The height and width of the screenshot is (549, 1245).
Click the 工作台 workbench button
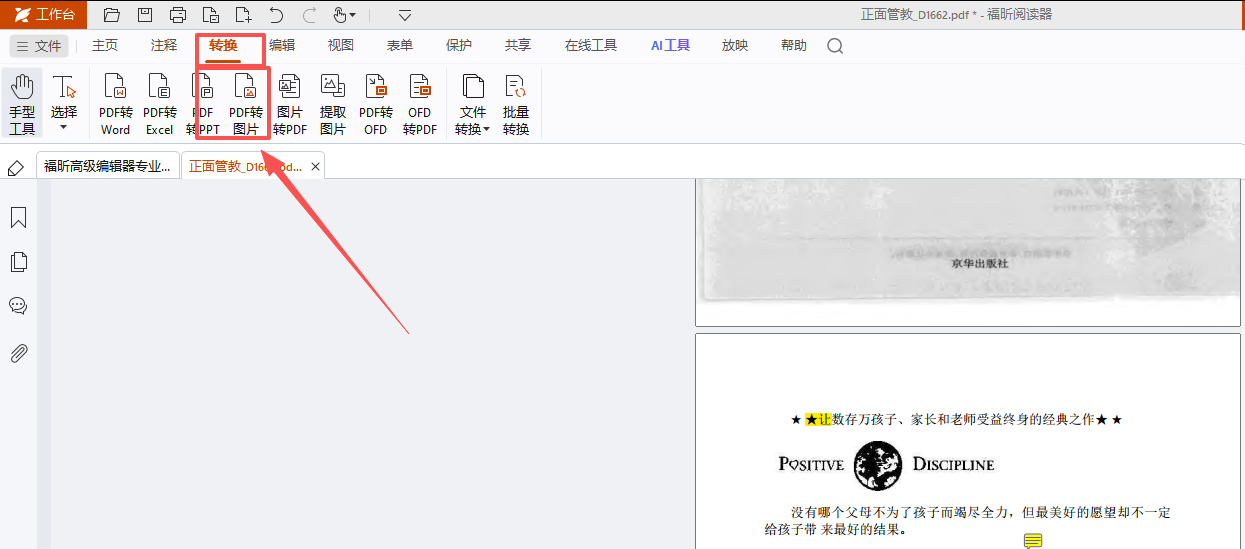[x=43, y=15]
